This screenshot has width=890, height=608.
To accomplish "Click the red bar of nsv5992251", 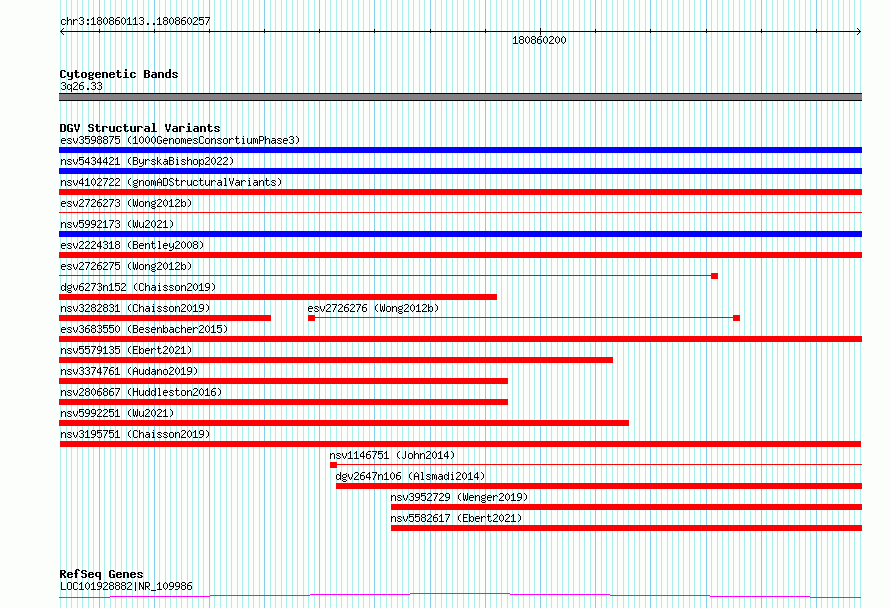I will click(344, 423).
